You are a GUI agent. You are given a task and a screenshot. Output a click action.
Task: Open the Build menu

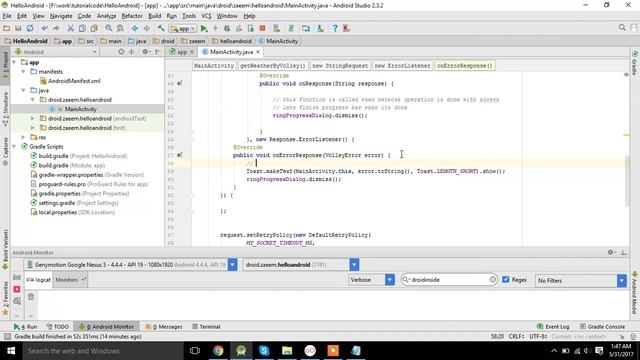tap(154, 16)
